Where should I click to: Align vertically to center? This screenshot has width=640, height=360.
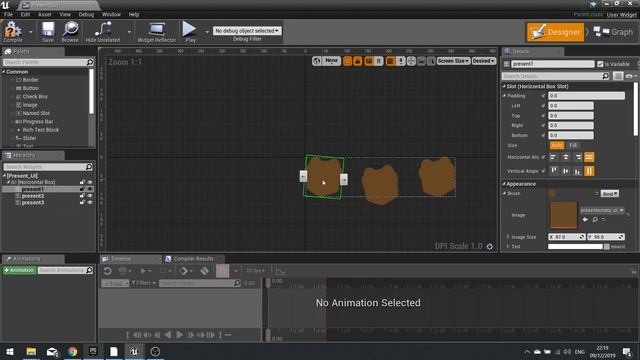(x=566, y=171)
